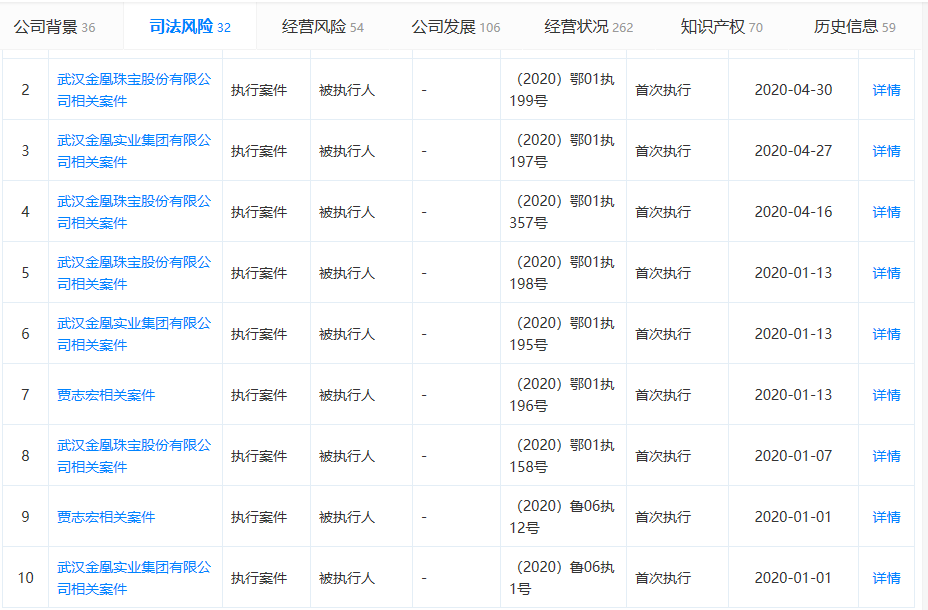Switch to the 知识产权 tab
This screenshot has width=928, height=610.
[721, 27]
